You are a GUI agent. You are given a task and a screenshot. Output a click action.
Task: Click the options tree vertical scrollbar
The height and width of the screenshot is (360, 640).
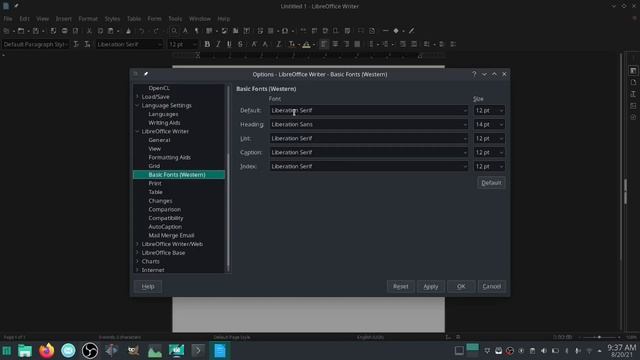coord(228,178)
